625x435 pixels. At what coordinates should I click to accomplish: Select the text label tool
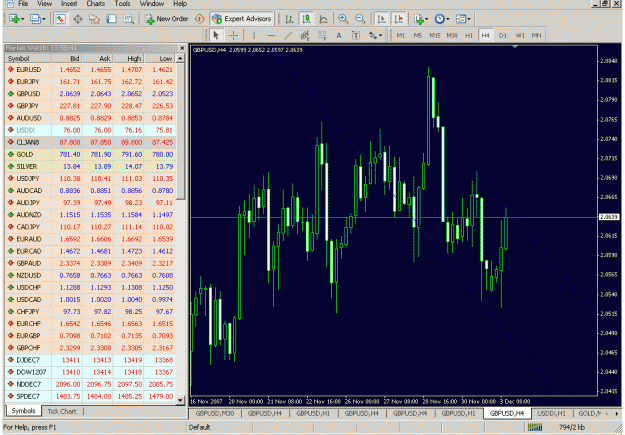click(356, 35)
